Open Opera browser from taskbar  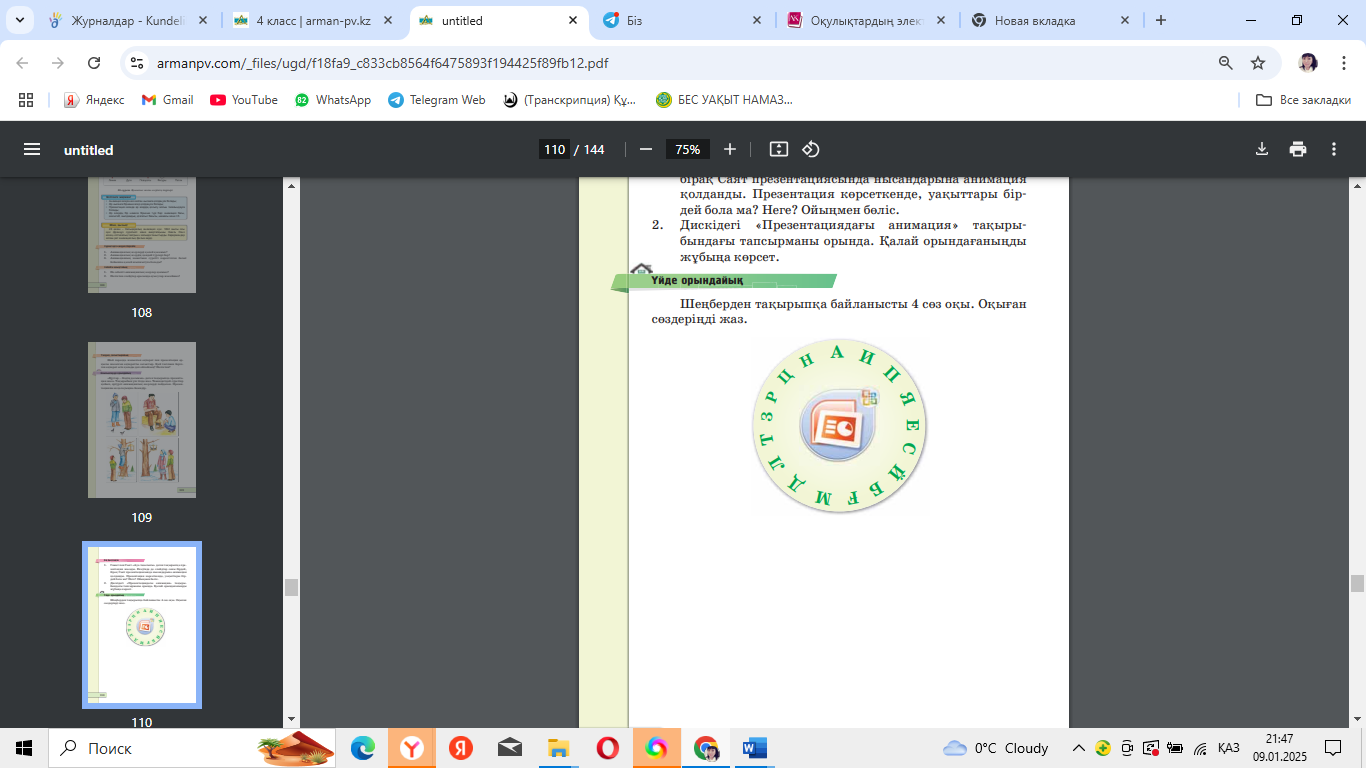tap(607, 748)
